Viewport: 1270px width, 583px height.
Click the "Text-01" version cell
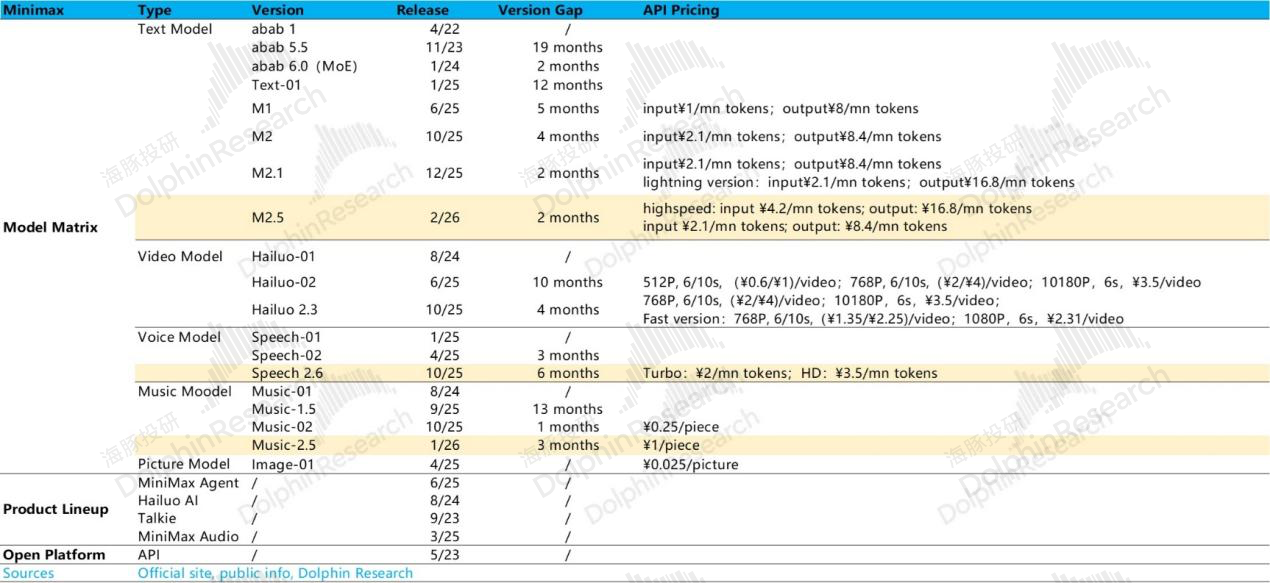(x=276, y=85)
